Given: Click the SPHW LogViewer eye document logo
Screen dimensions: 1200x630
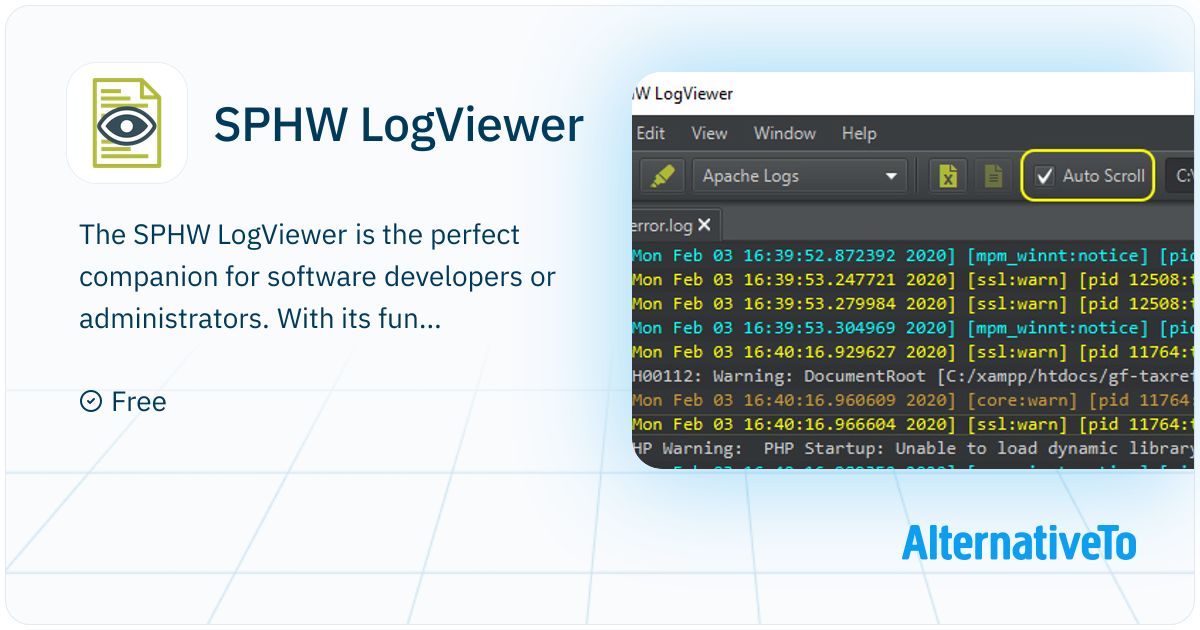Looking at the screenshot, I should coord(127,123).
